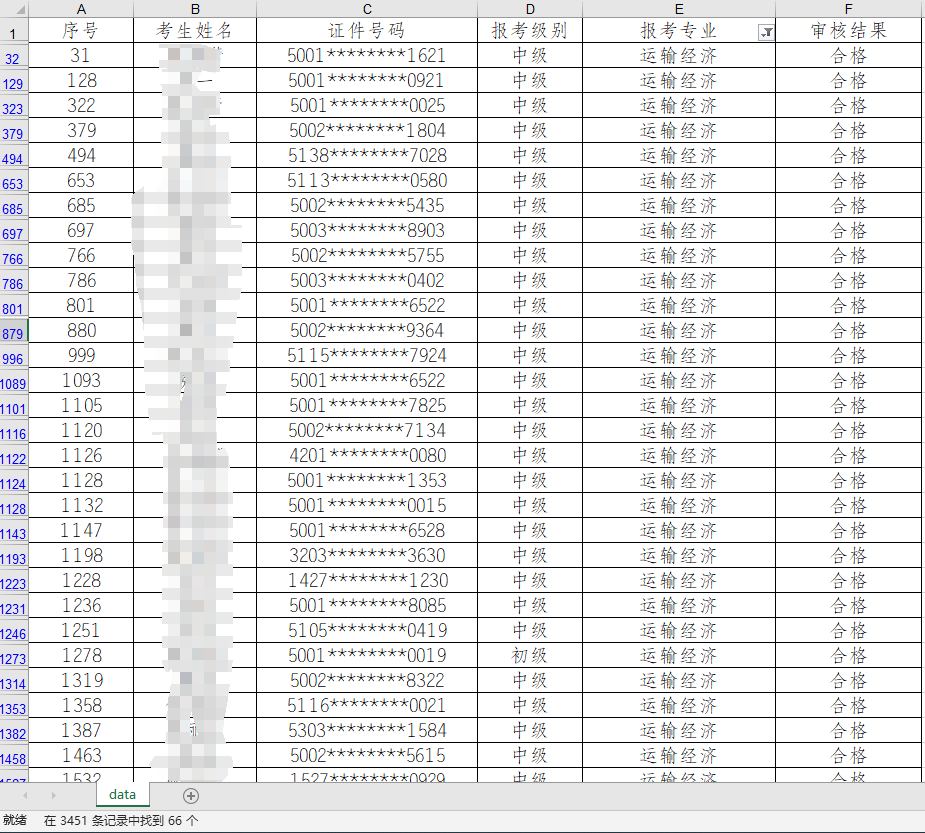Select sequence number cell 1147
The width and height of the screenshot is (925, 833).
coord(81,531)
